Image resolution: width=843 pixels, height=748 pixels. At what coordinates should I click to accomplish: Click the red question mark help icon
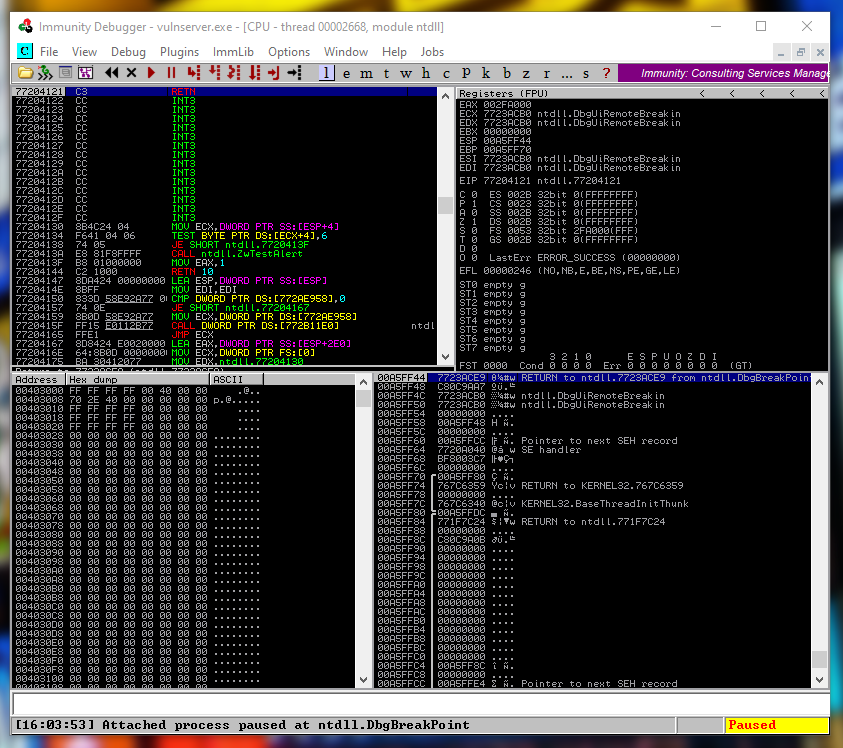(605, 73)
